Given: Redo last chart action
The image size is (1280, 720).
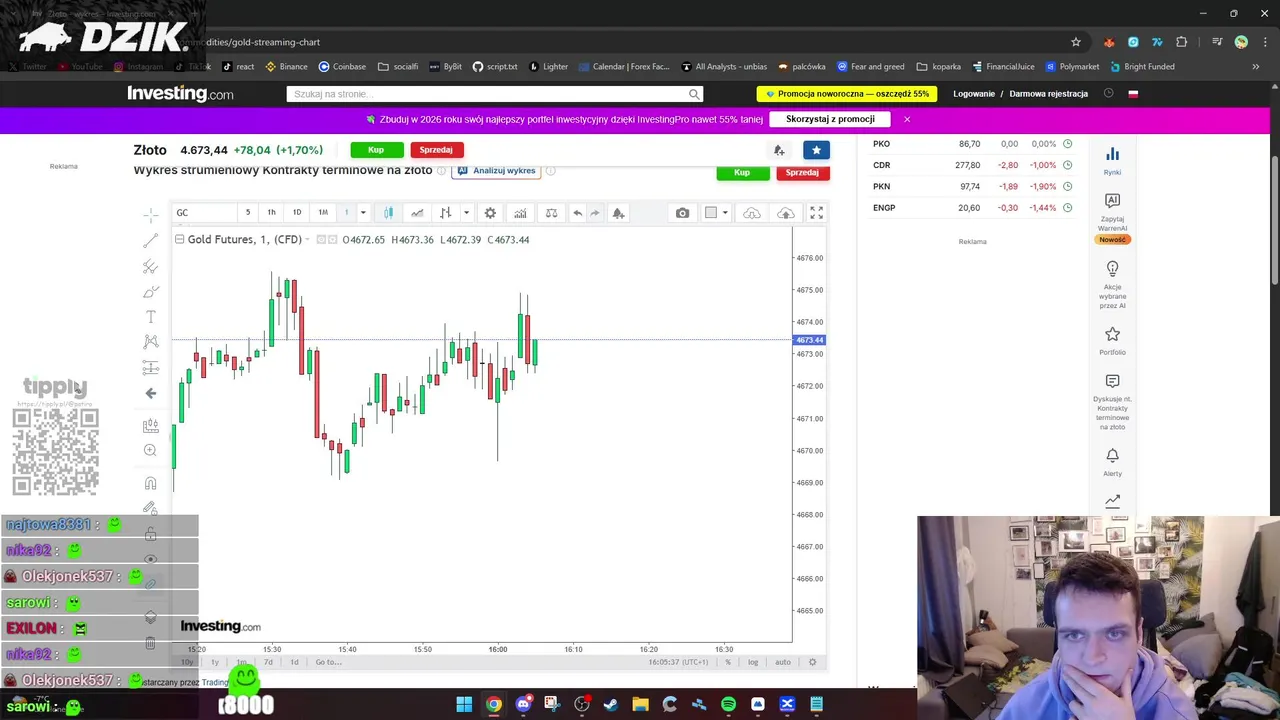Looking at the screenshot, I should coord(595,213).
